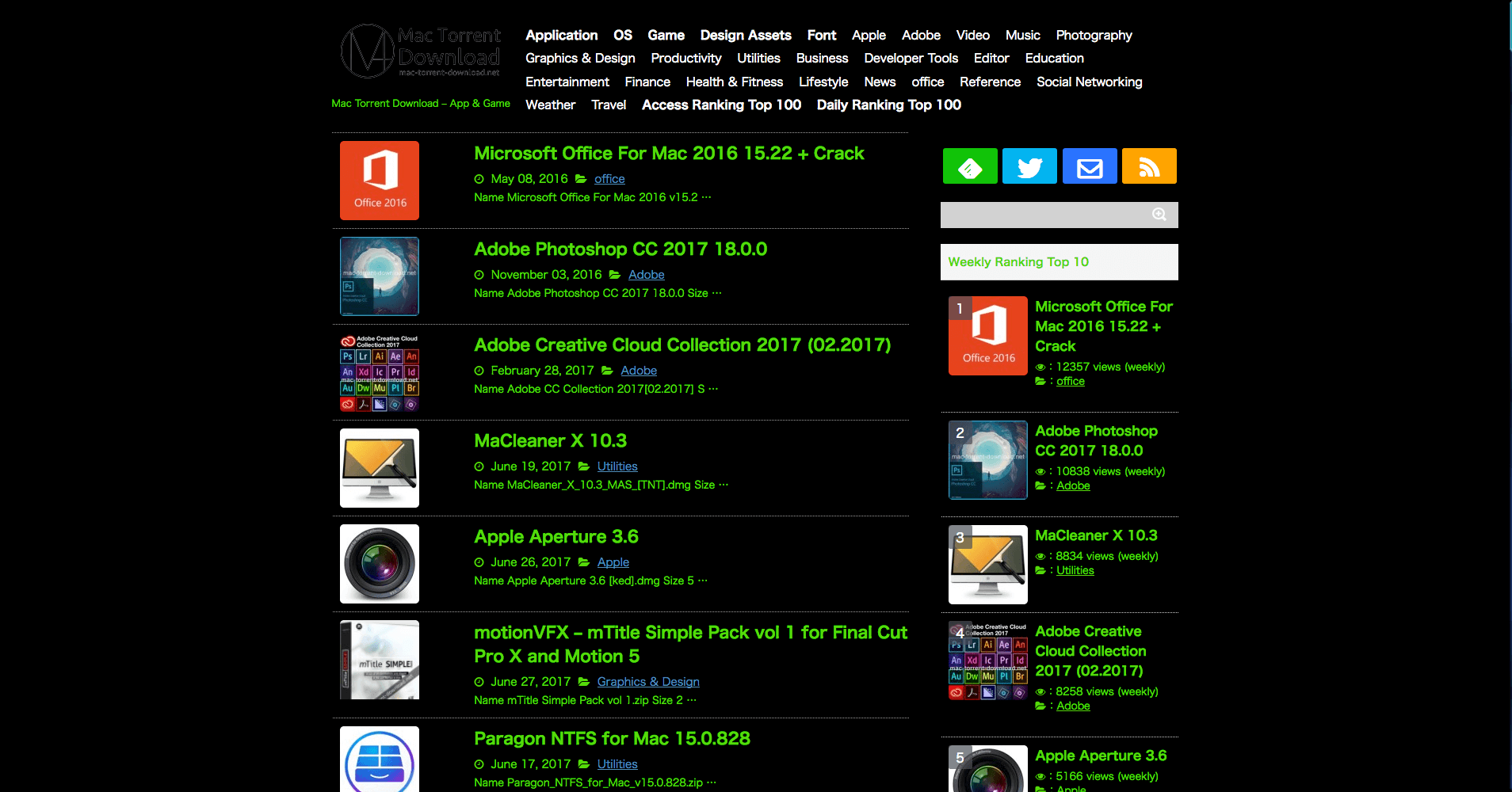Open Adobe Creative Cloud Collection 2017 title in main list

(682, 345)
